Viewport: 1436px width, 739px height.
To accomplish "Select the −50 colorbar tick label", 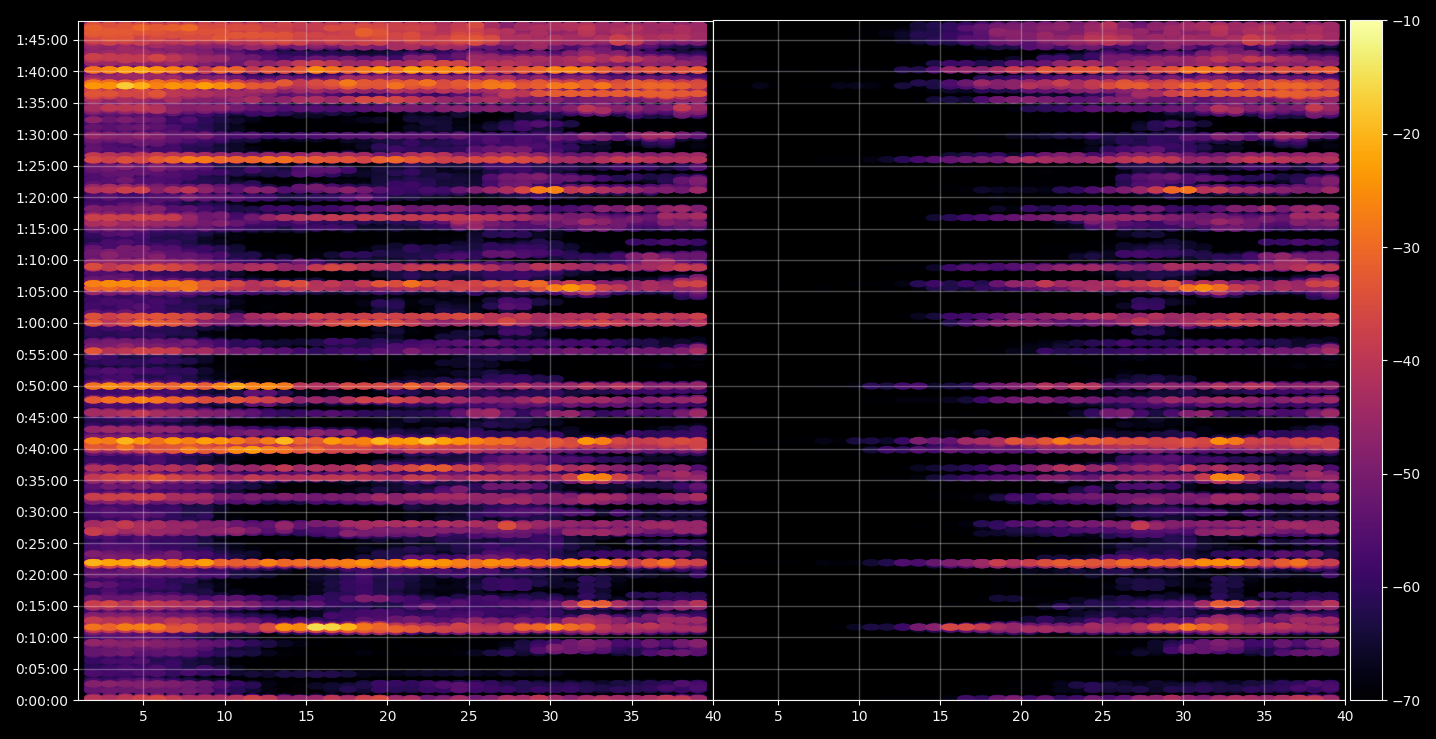I will point(1406,474).
